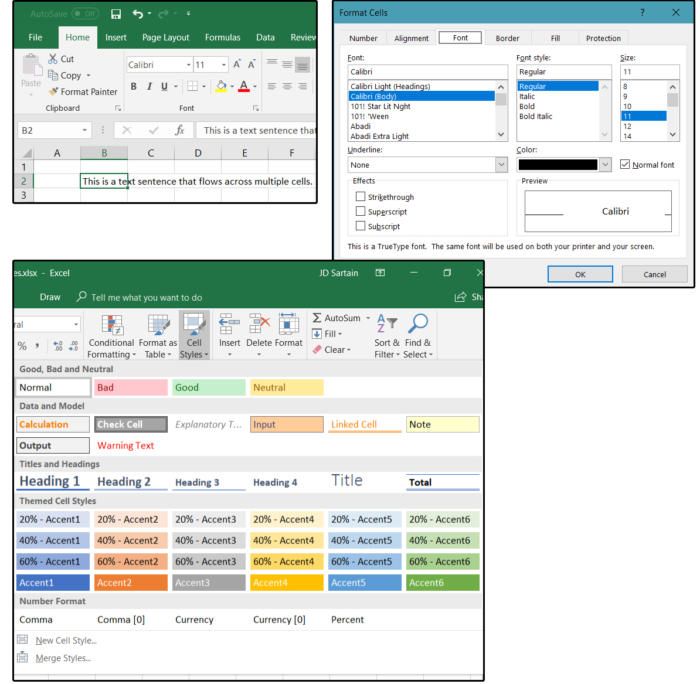Open the Formulas ribbon tab
700x684 pixels.
[222, 38]
